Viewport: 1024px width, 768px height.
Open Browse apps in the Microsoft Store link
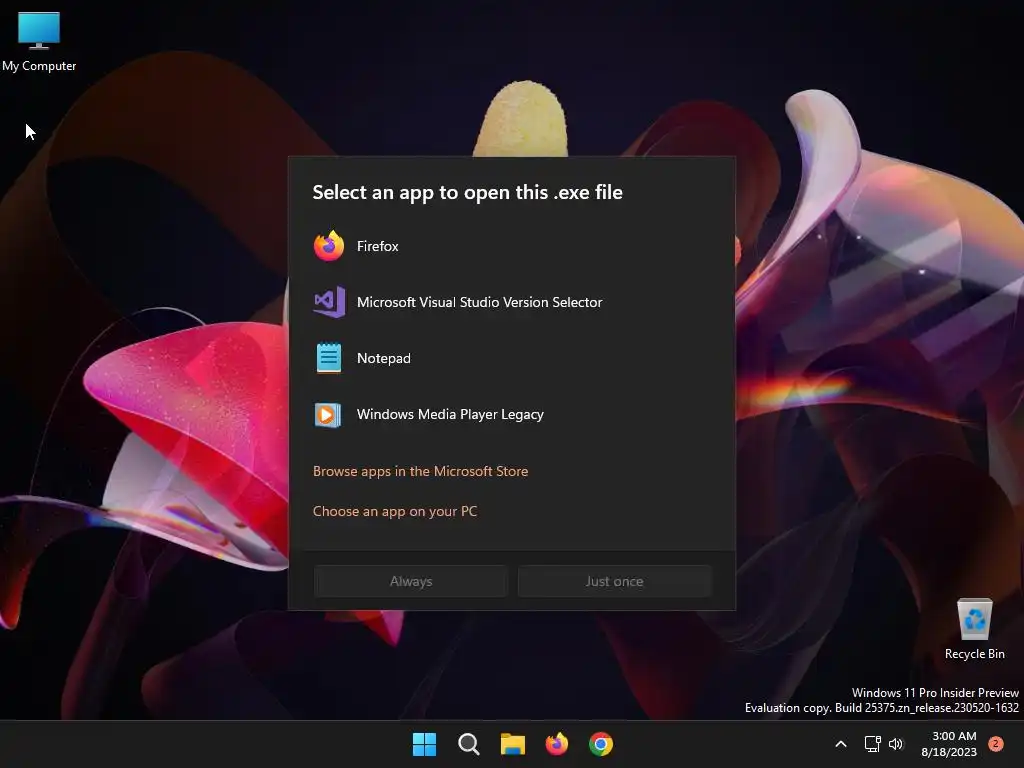pos(421,471)
